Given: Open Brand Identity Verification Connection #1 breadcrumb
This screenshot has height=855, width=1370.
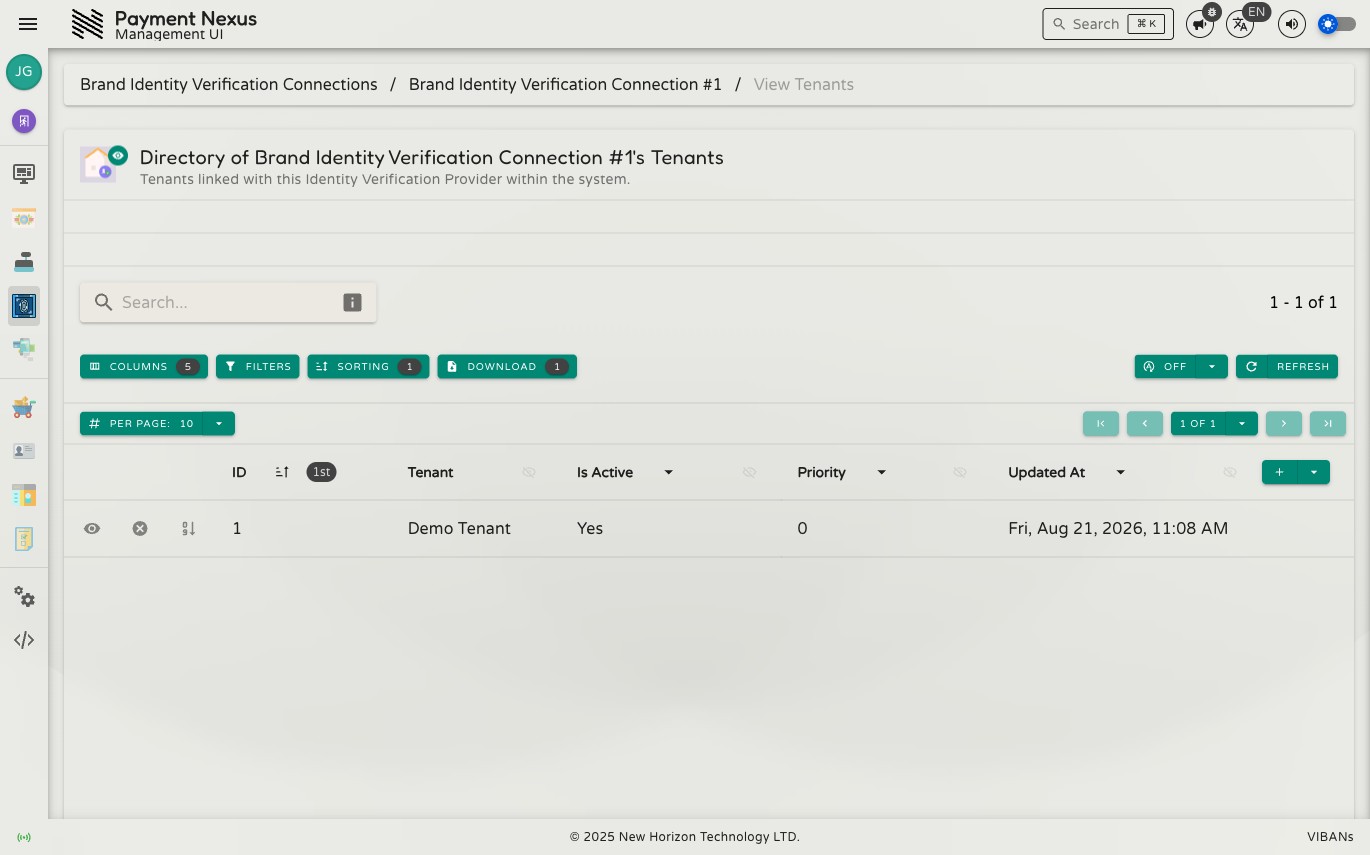Looking at the screenshot, I should pos(565,85).
